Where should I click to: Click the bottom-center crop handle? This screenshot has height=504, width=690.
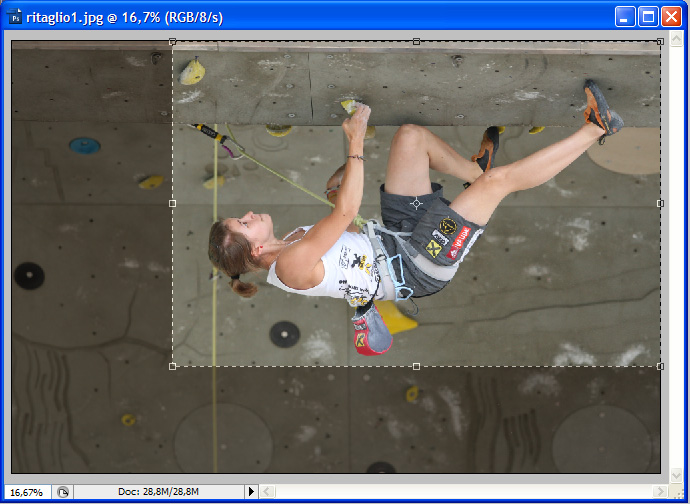tap(416, 366)
